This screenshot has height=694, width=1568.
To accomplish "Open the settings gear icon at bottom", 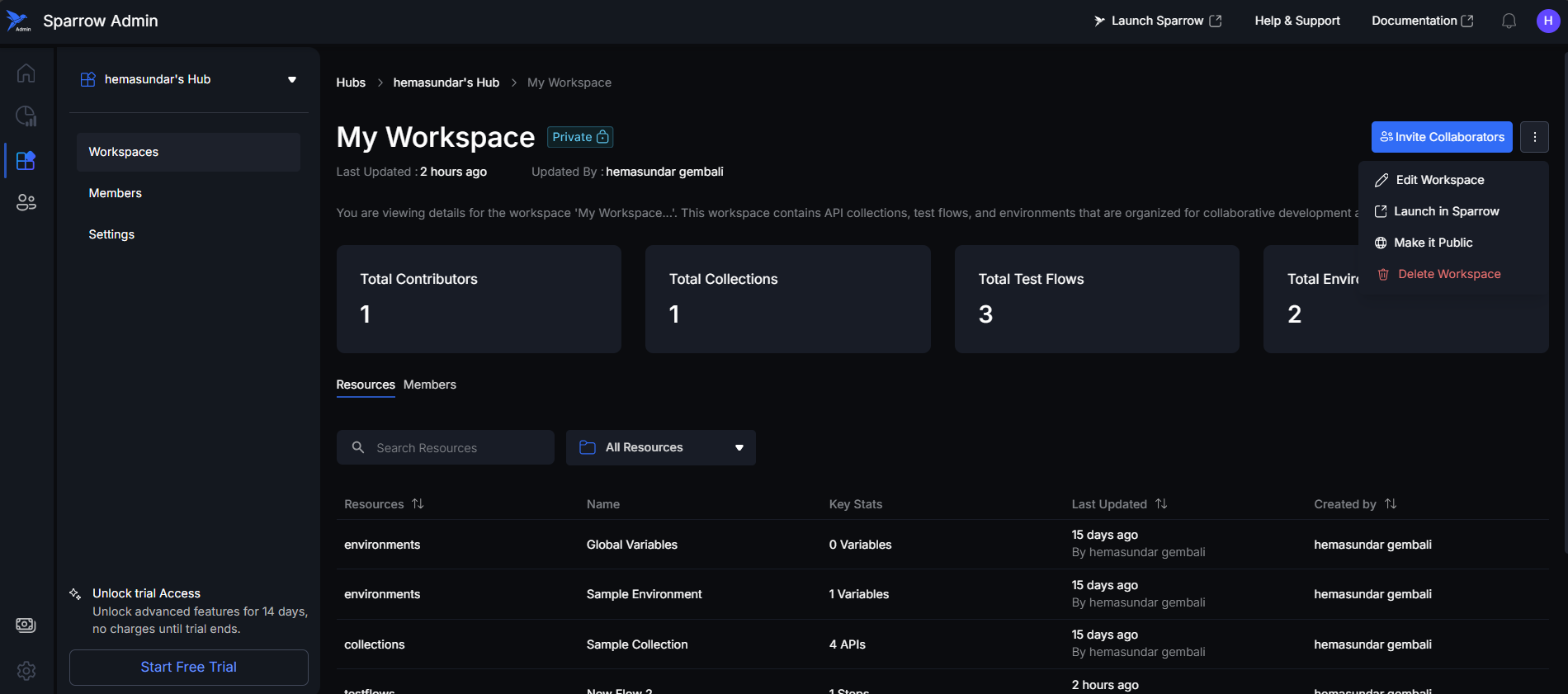I will click(26, 670).
